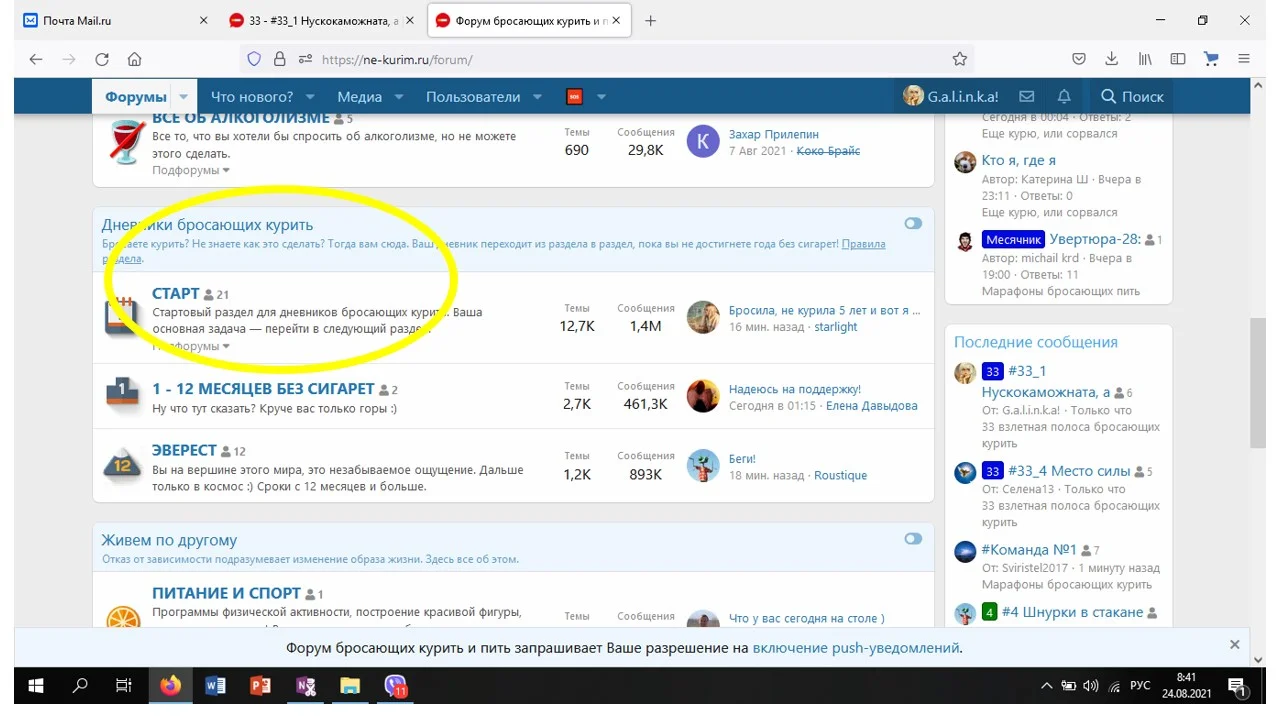The width and height of the screenshot is (1280, 720).
Task: Open the inbox envelope icon in forum navbar
Action: point(1026,97)
